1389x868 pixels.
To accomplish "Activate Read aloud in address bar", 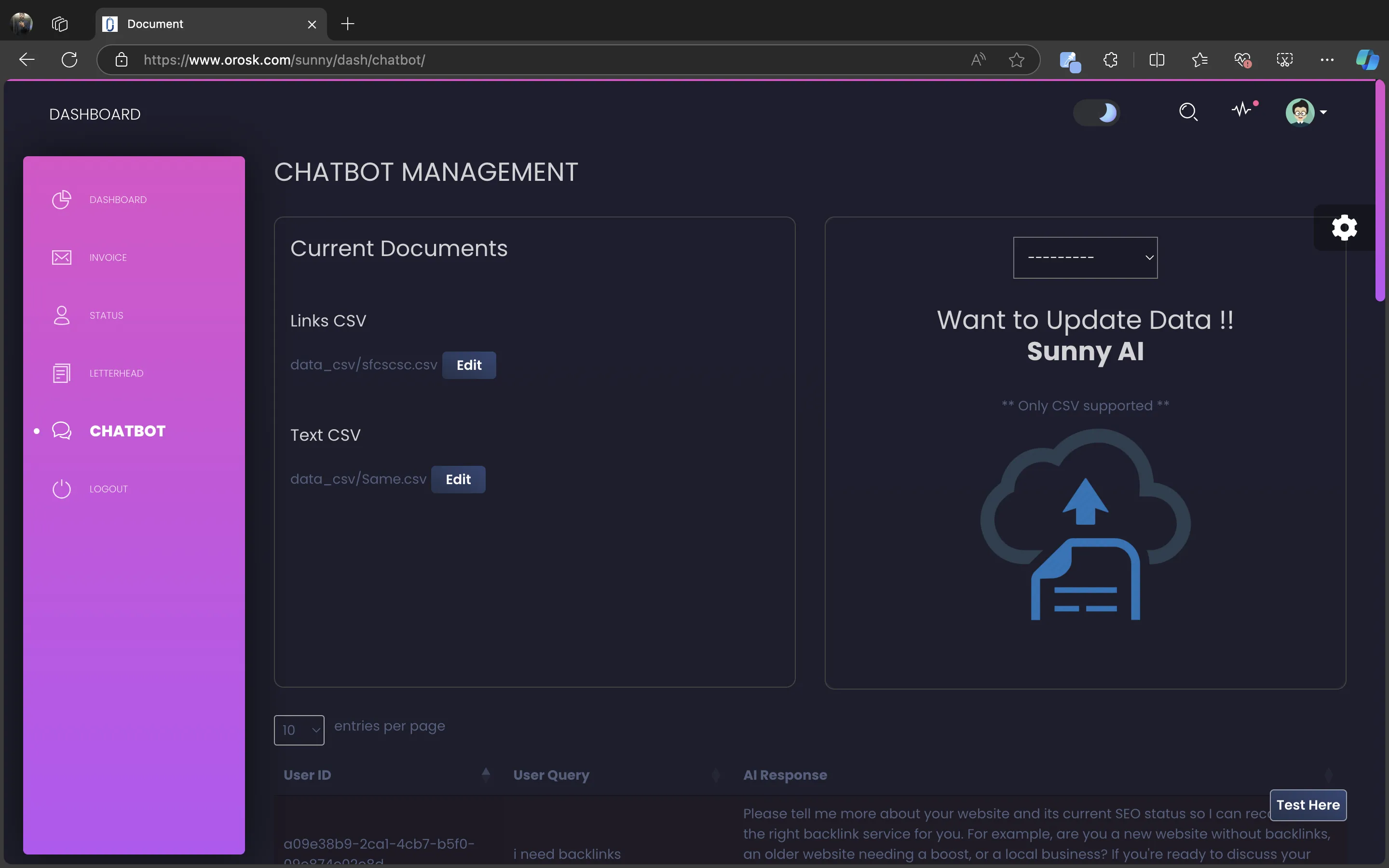I will (978, 60).
